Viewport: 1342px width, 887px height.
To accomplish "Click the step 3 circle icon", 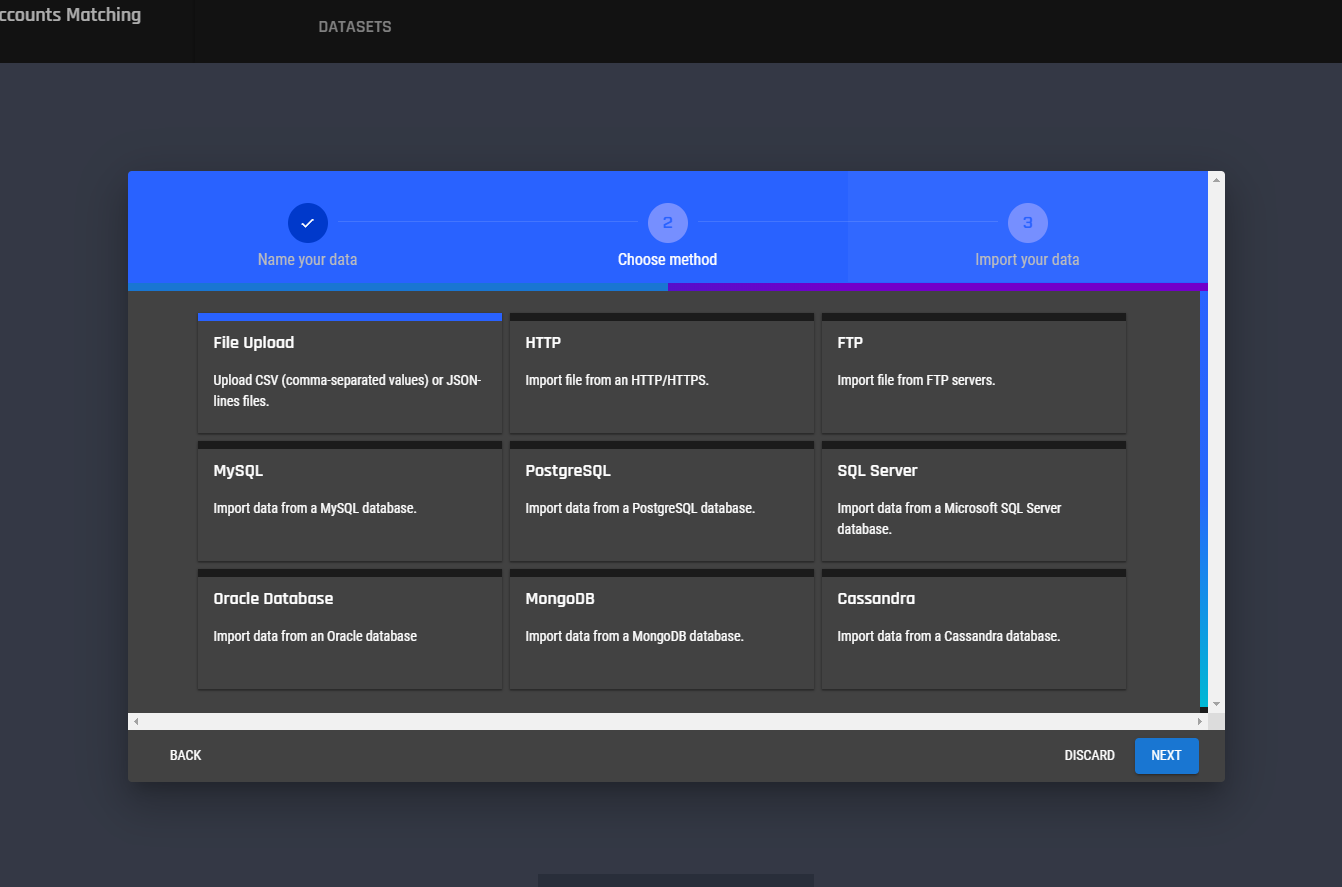I will pyautogui.click(x=1028, y=223).
